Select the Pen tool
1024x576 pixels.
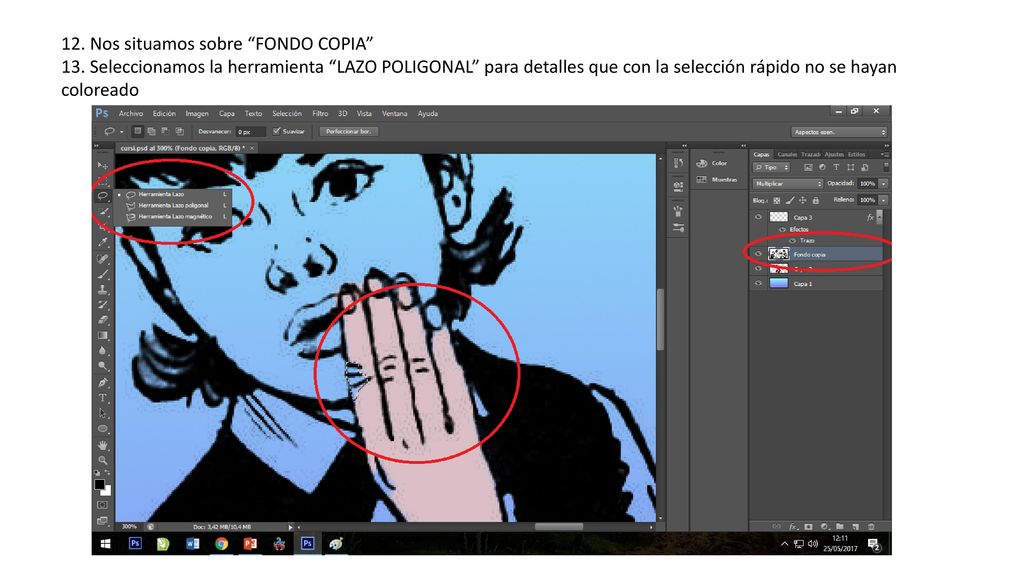click(103, 383)
